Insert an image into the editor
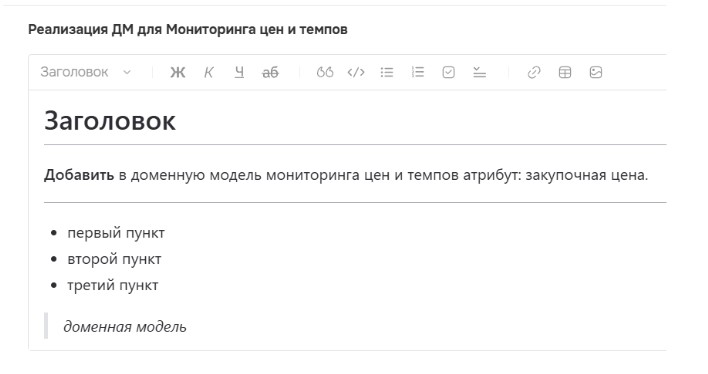This screenshot has height=374, width=708. coord(596,72)
